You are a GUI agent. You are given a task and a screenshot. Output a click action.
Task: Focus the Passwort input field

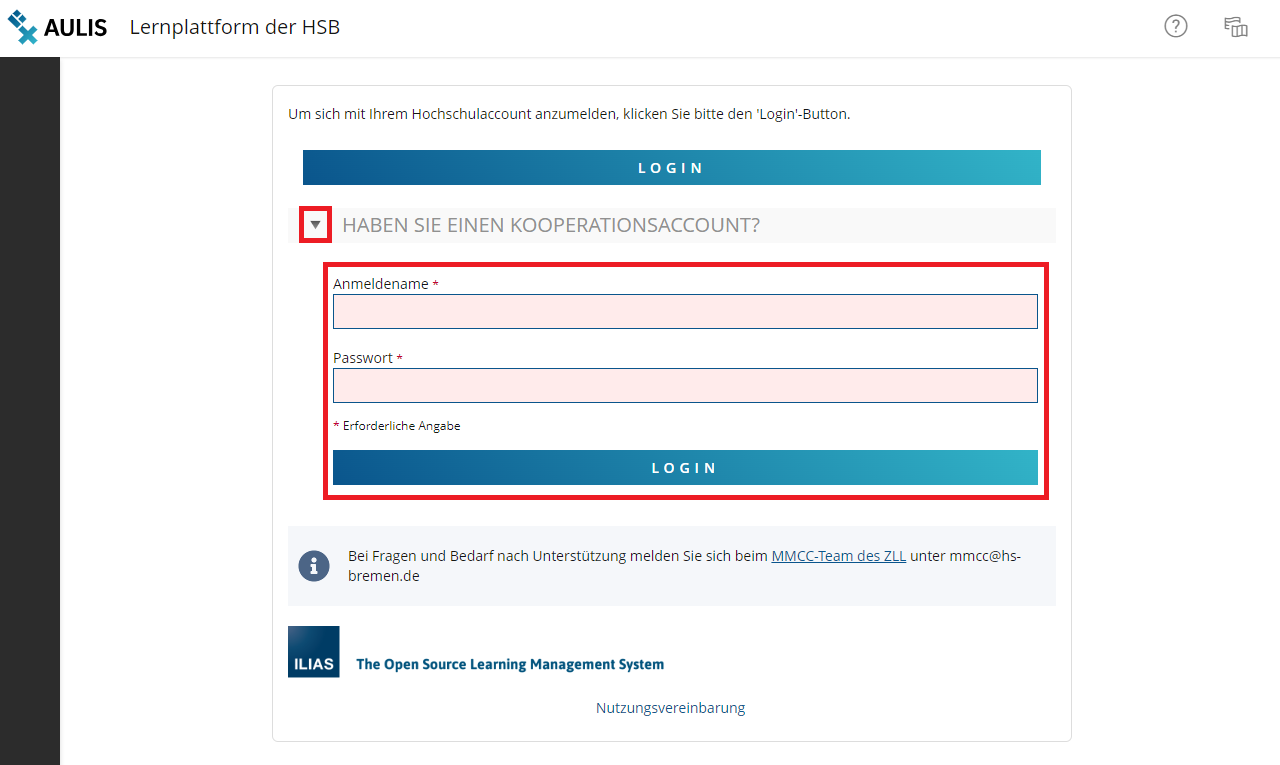point(685,385)
